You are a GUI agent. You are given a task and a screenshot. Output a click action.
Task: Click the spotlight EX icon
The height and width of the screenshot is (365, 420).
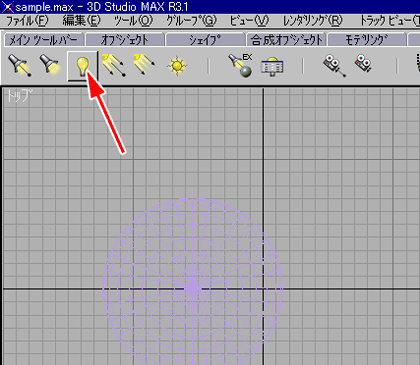point(240,65)
